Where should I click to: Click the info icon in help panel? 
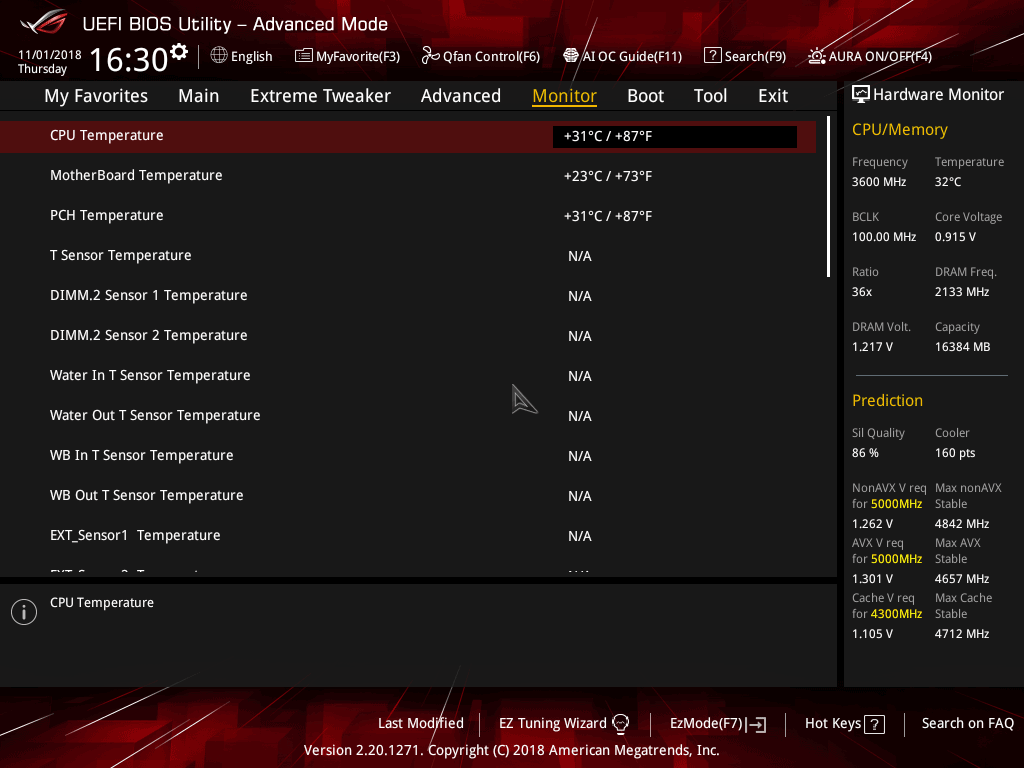point(24,612)
